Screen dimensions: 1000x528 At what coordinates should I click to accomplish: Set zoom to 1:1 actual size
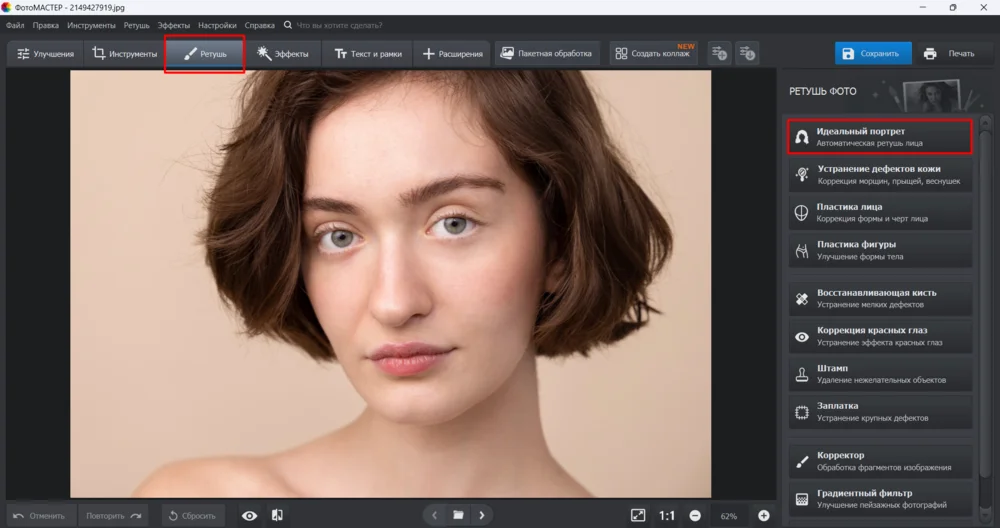[667, 515]
